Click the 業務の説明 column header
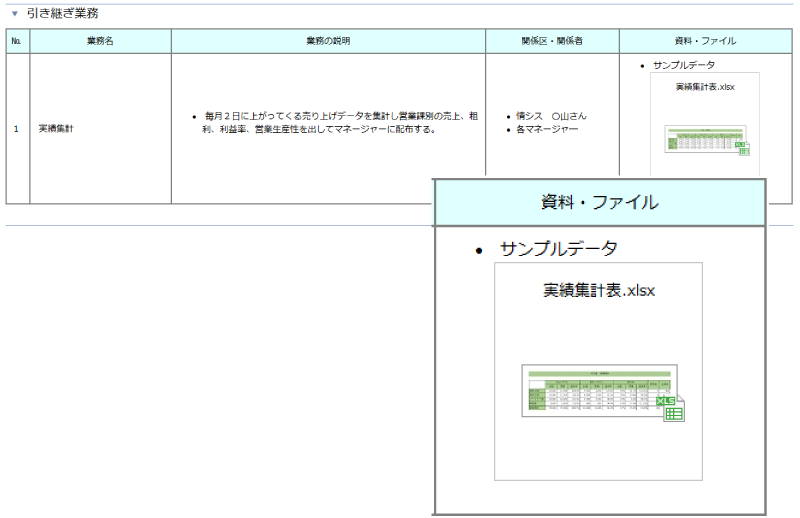The image size is (800, 518). [328, 41]
